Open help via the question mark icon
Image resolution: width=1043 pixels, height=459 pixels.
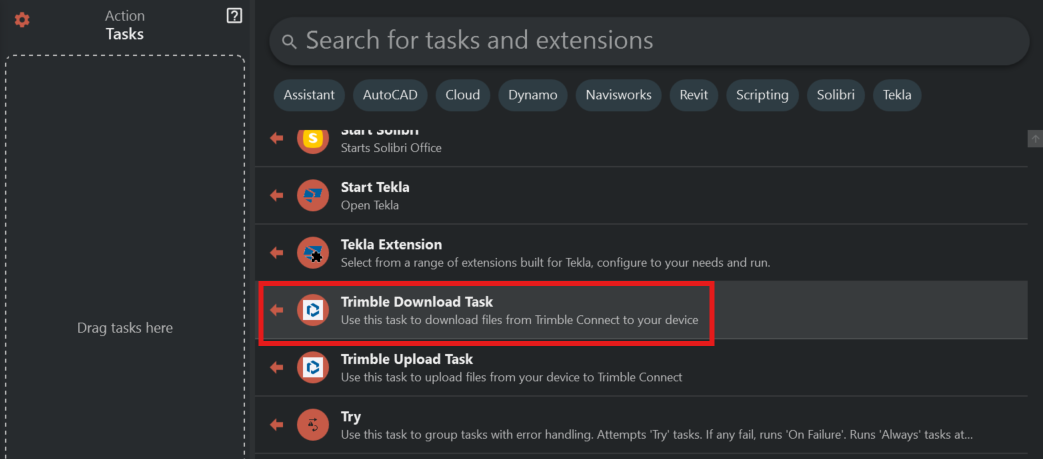click(234, 15)
